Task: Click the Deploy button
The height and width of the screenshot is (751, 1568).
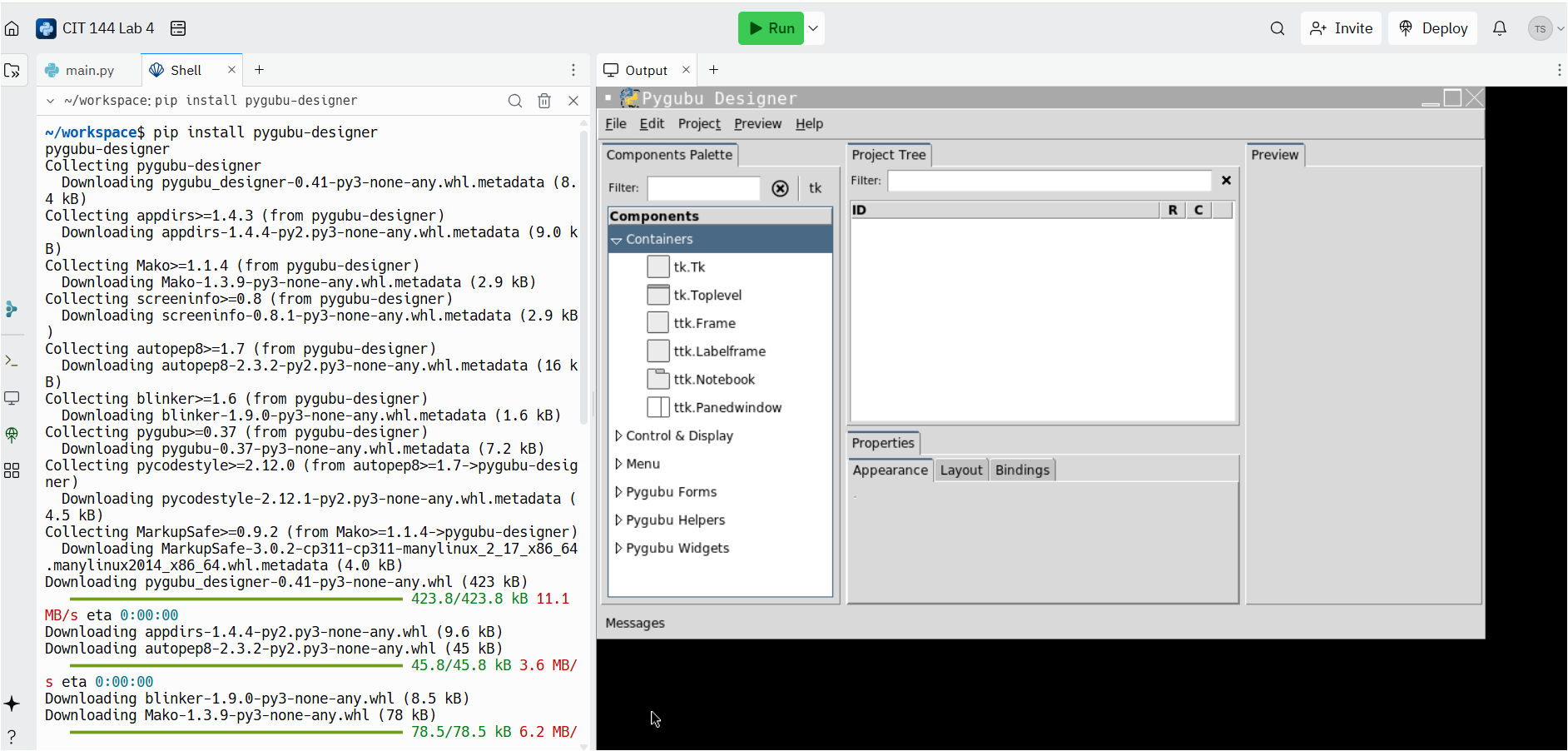Action: (1432, 28)
